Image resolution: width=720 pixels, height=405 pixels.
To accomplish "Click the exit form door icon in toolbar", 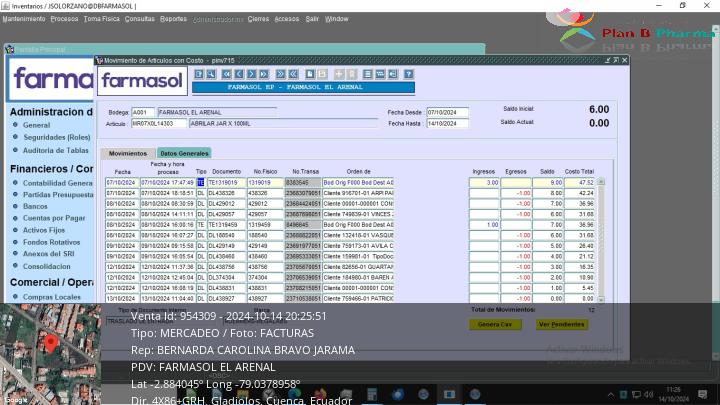I will [393, 74].
